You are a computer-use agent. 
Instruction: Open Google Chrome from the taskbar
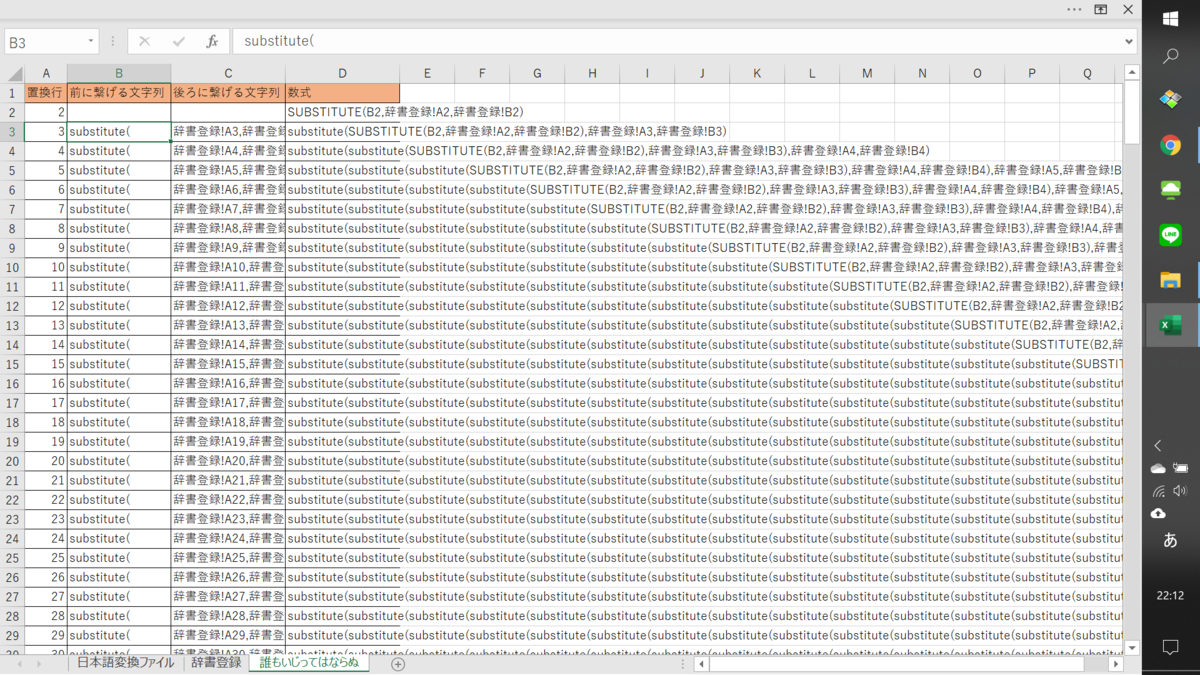[x=1170, y=146]
